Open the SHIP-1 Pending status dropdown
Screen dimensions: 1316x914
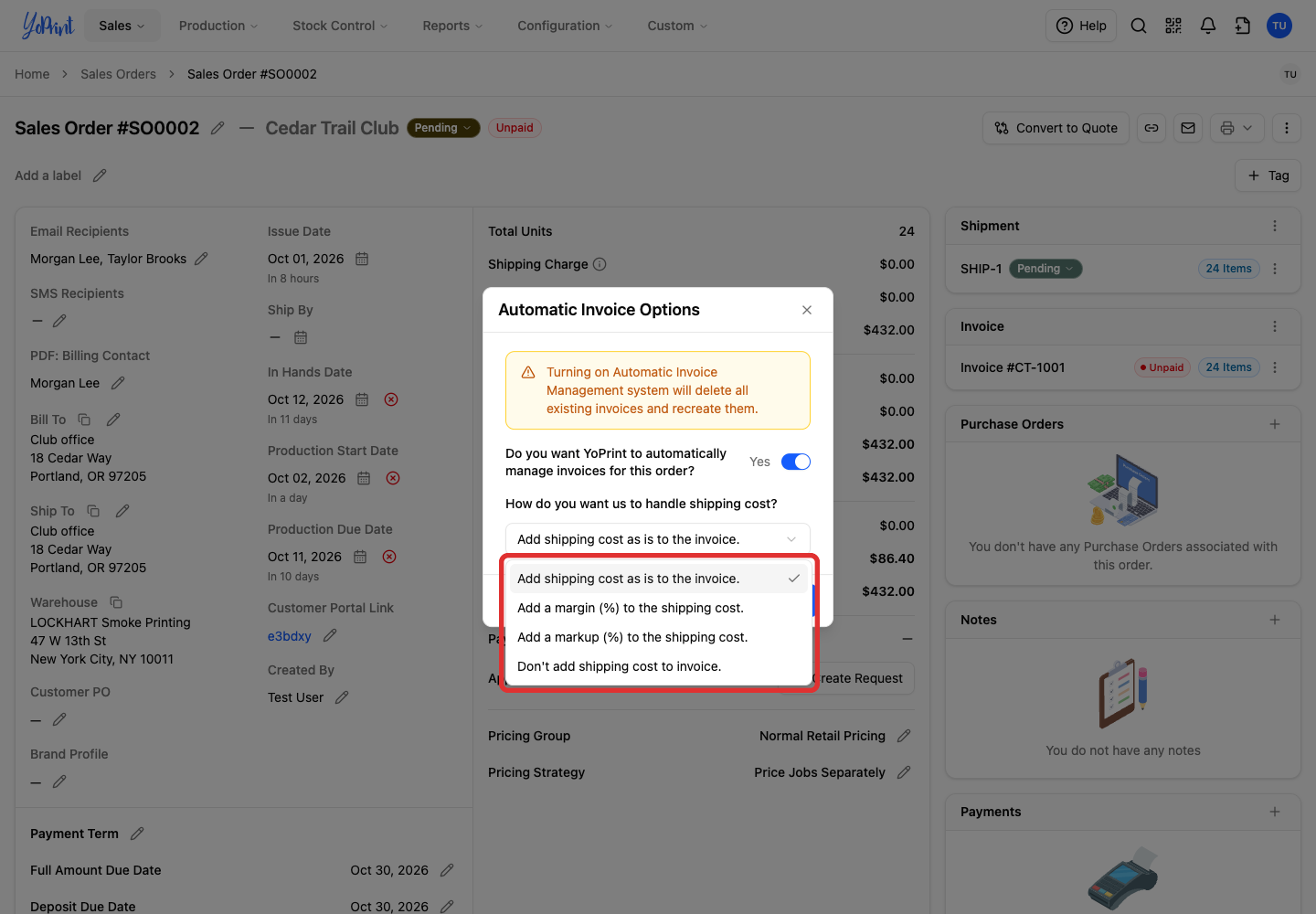tap(1045, 269)
